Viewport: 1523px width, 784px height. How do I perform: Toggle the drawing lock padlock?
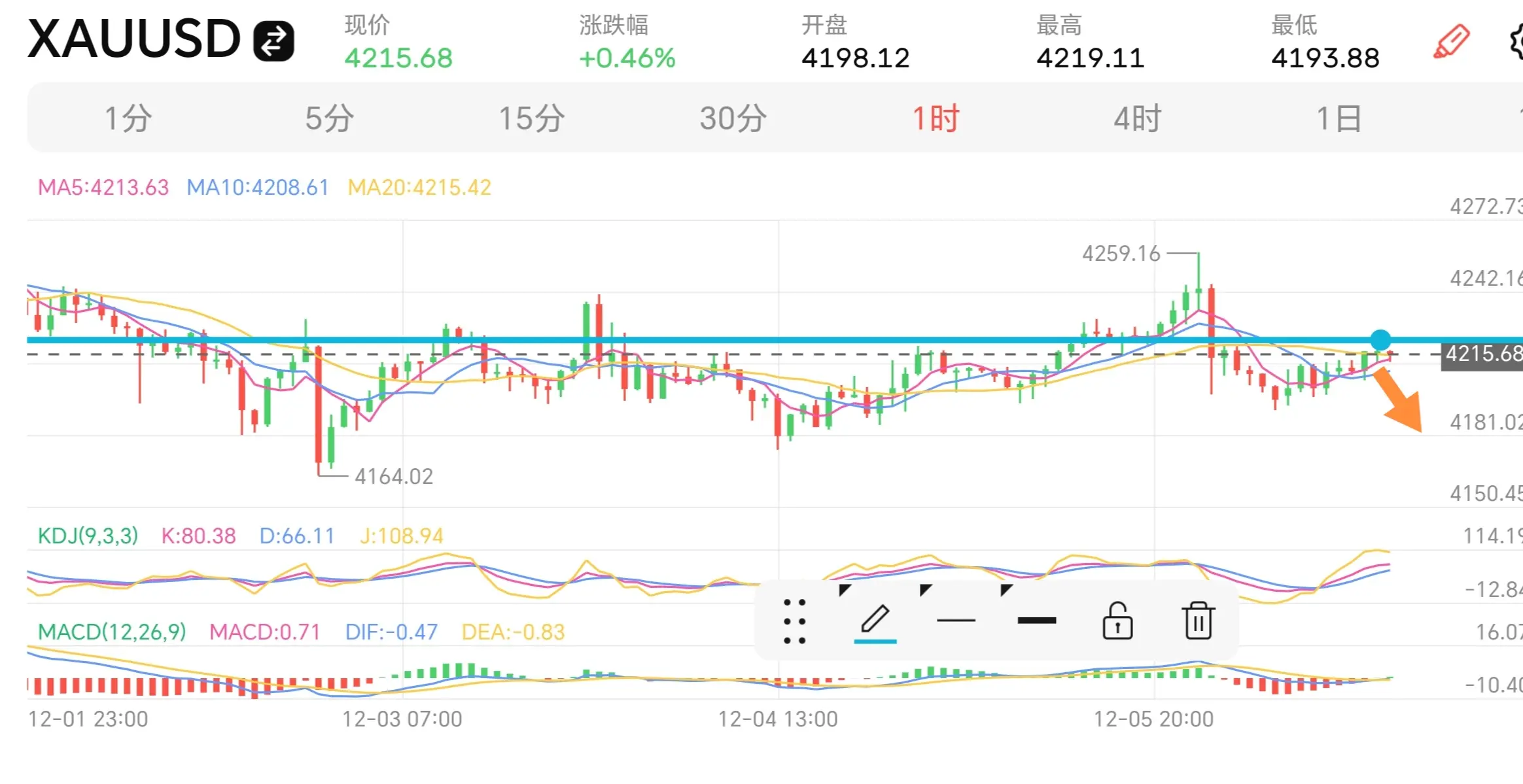pyautogui.click(x=1117, y=620)
